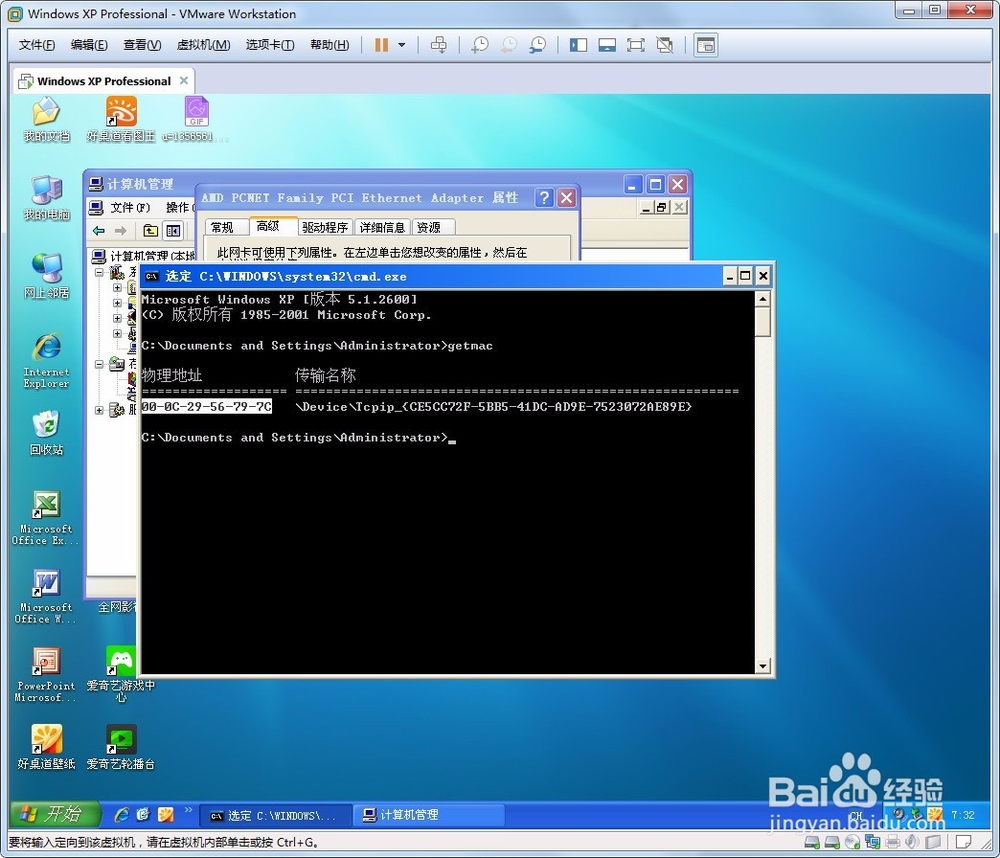Click the 开始 Start button

coord(54,814)
